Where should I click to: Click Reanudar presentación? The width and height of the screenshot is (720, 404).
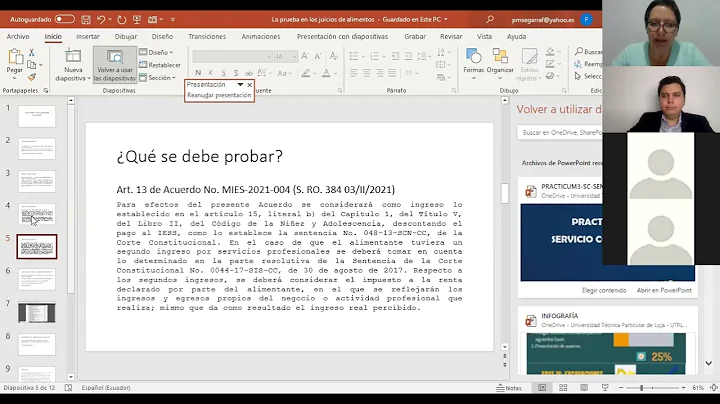tap(219, 95)
